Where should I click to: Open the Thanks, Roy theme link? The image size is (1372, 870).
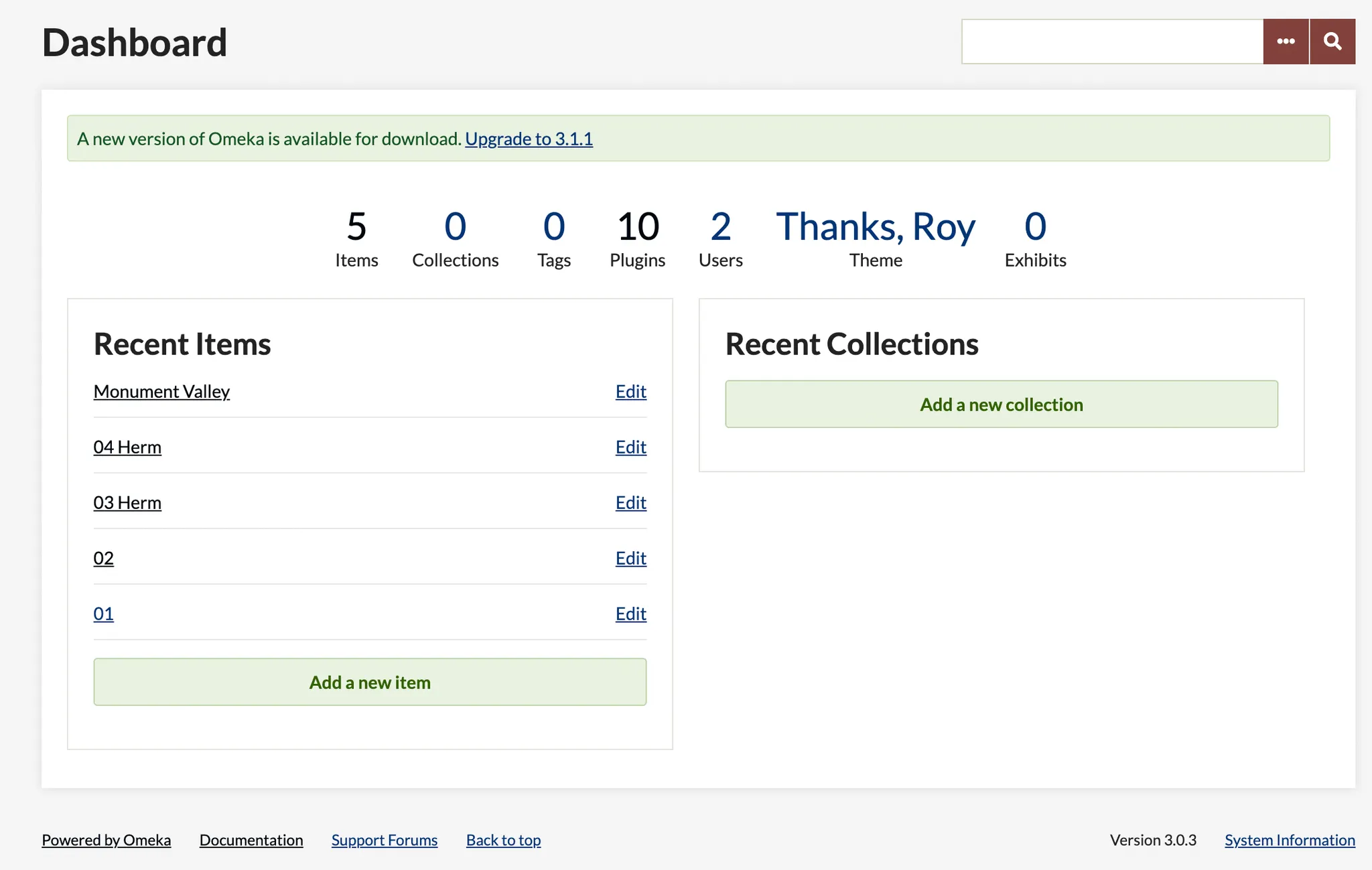[x=875, y=226]
